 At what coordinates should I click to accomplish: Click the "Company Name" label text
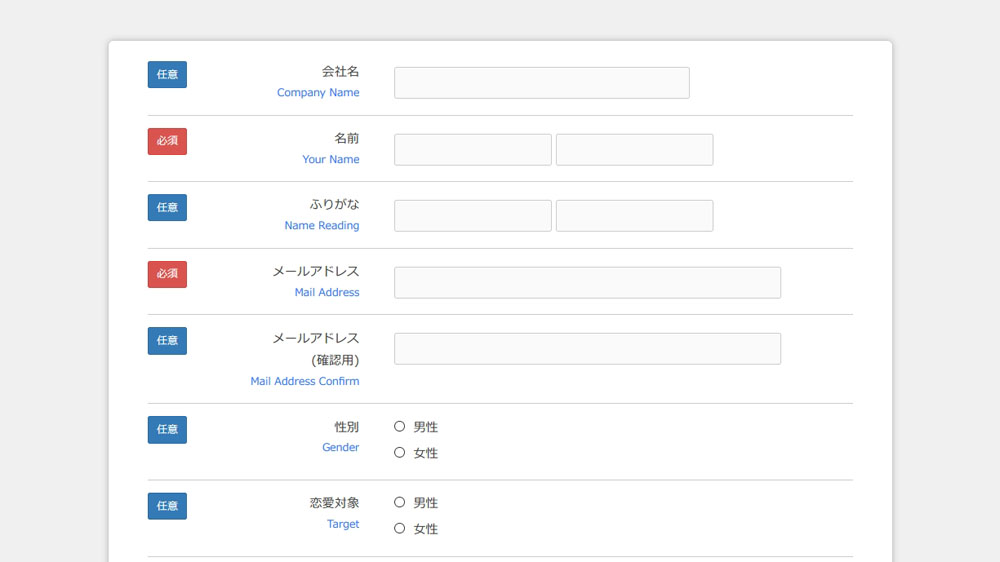[x=318, y=92]
